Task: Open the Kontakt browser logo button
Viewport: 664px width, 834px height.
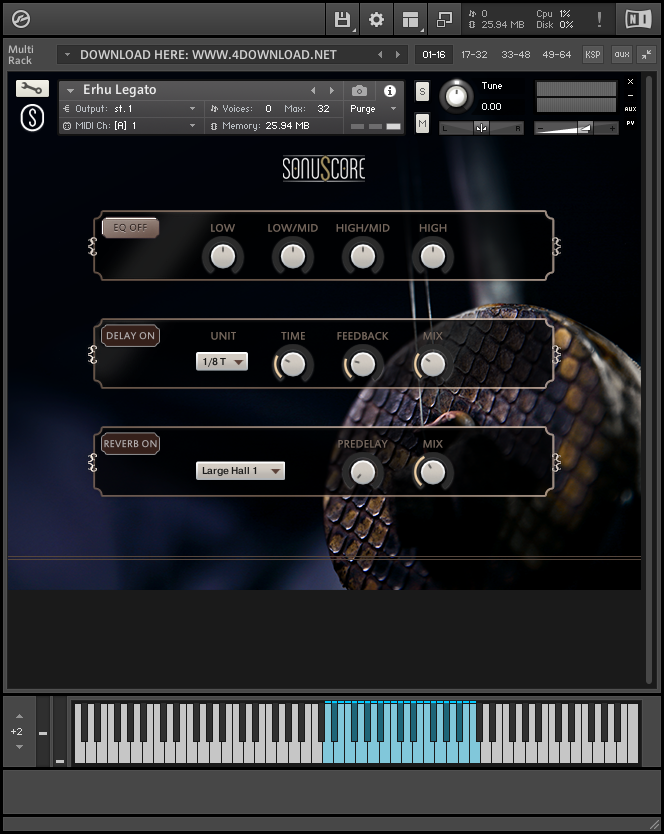Action: point(21,20)
